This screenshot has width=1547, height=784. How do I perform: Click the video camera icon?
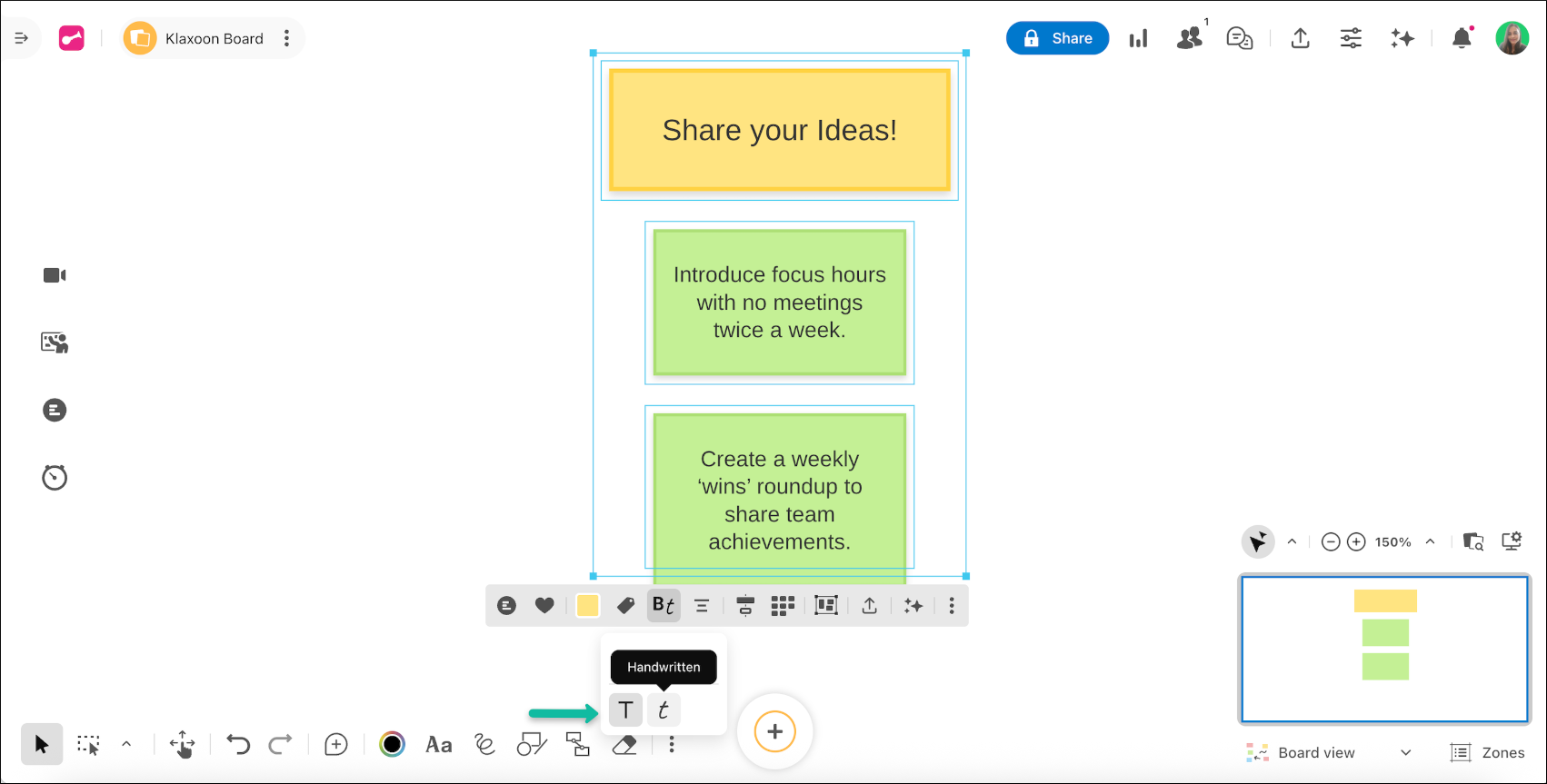point(55,275)
